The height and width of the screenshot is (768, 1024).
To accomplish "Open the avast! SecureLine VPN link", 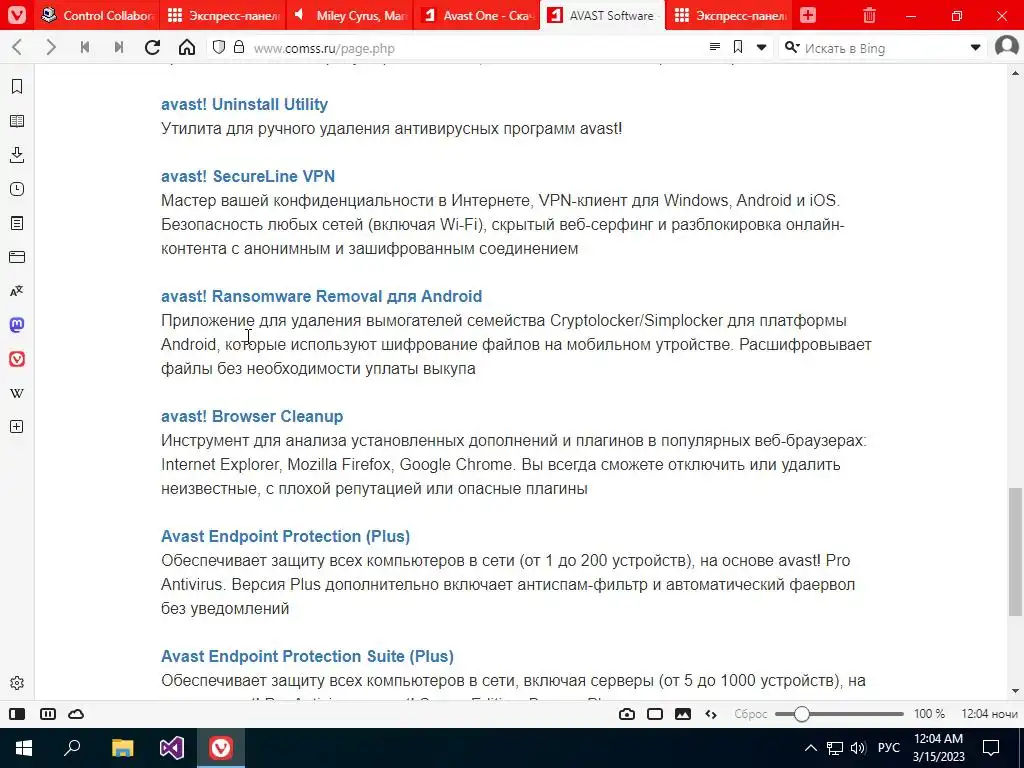I will (x=248, y=176).
